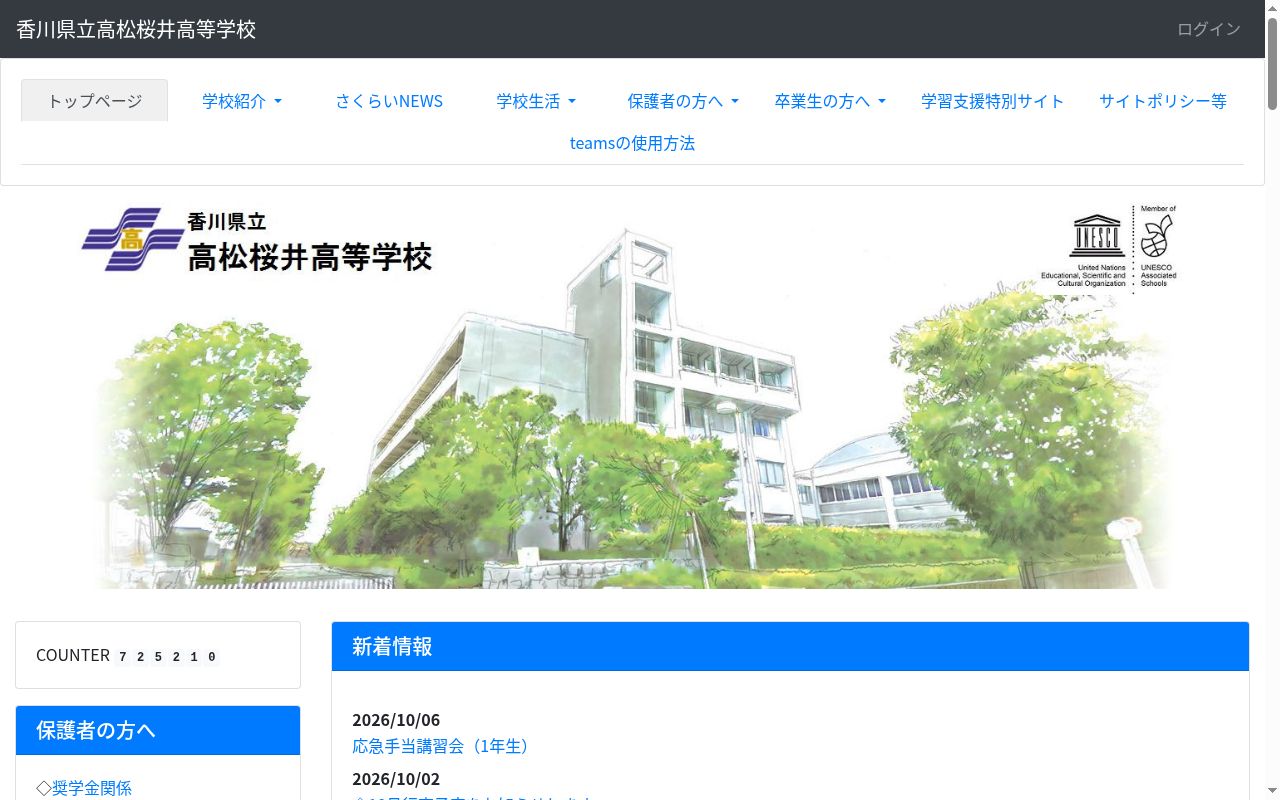Click the site title 香川県立高松桜井高等学校 in header
Screen dimensions: 1280x800
(x=136, y=29)
